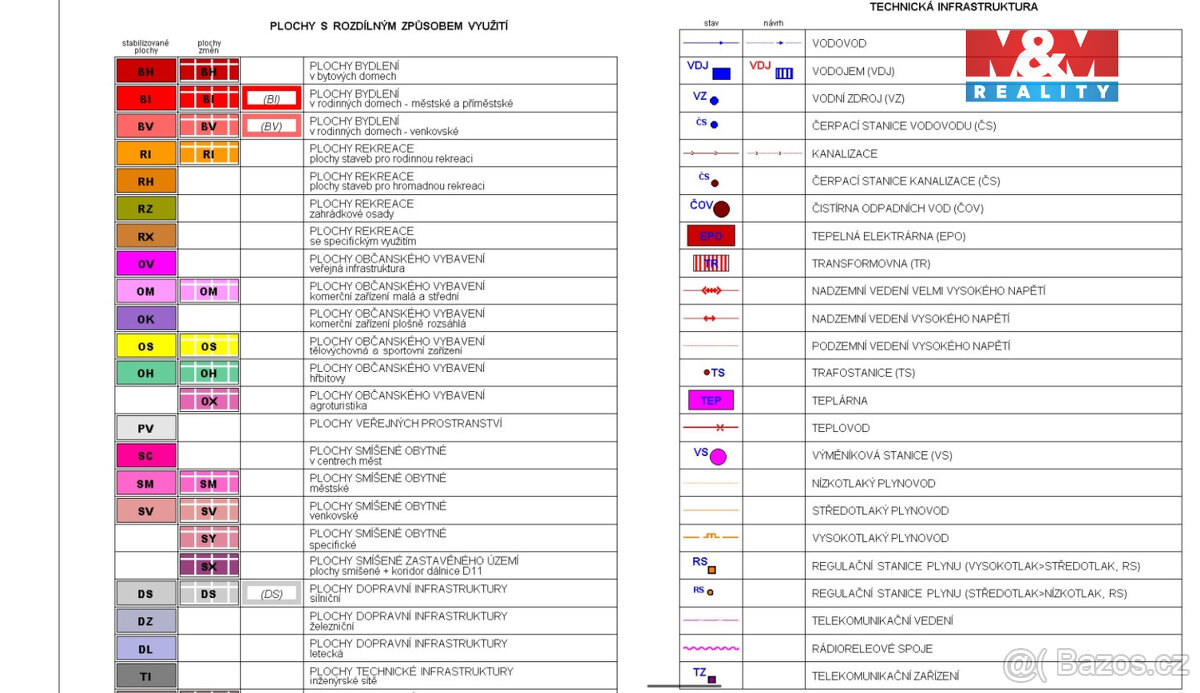The height and width of the screenshot is (693, 1200).
Task: Click the blue VDJ vodojem symbol under stav
Action: click(x=709, y=70)
